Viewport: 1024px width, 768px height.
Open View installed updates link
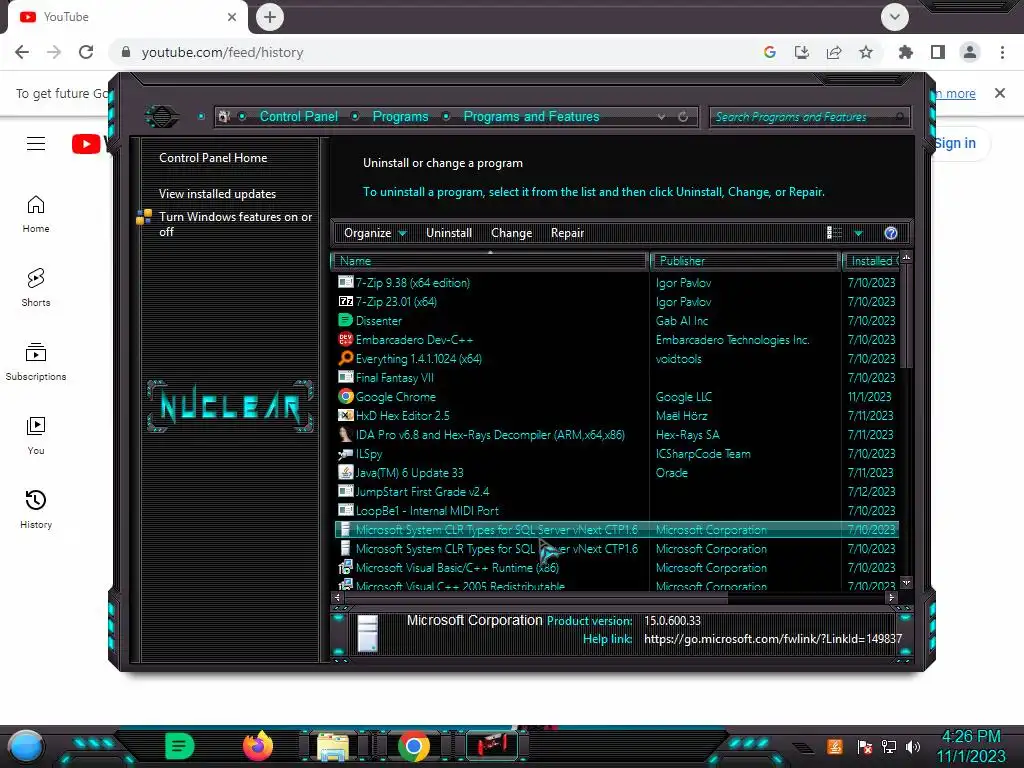tap(217, 194)
